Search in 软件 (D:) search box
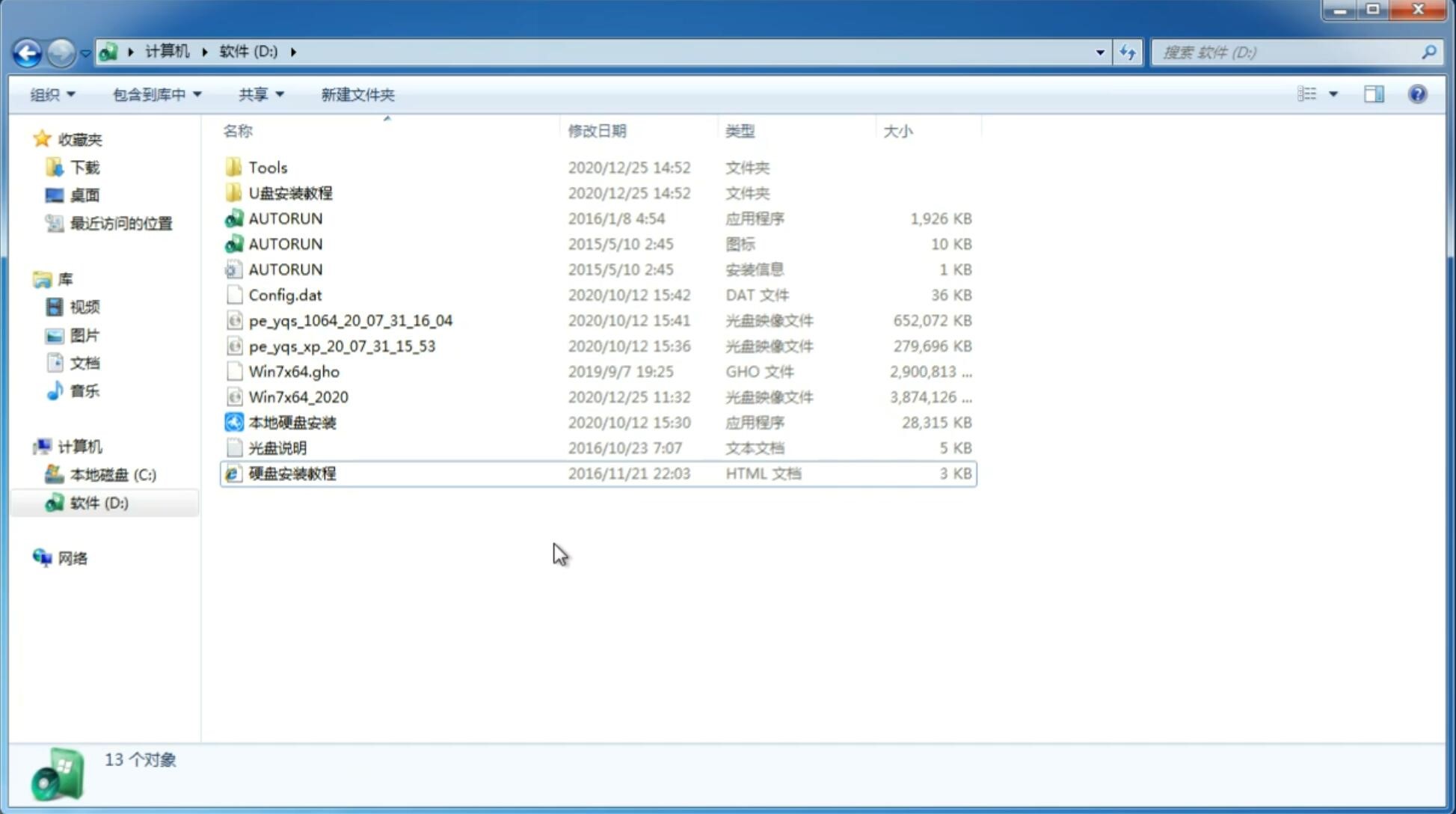Screen dimensions: 1456x814 click(x=1290, y=52)
